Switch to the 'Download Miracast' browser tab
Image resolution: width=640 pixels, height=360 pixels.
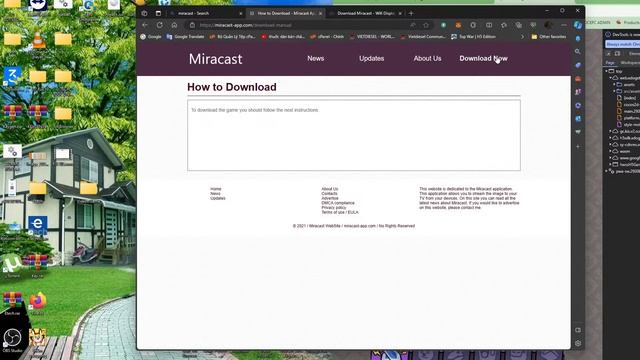[x=366, y=13]
